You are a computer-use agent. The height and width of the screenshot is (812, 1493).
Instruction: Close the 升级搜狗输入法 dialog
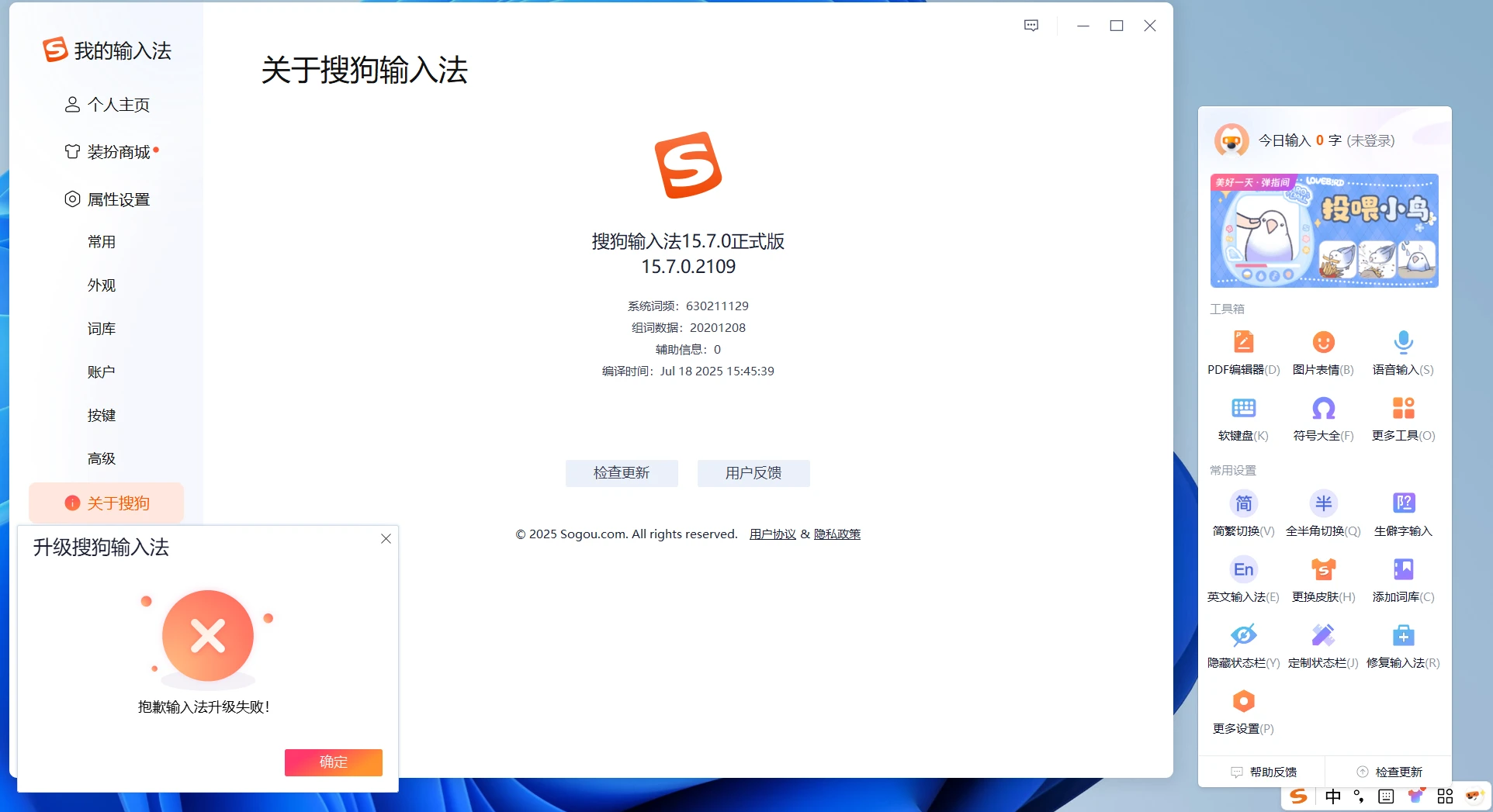point(386,538)
